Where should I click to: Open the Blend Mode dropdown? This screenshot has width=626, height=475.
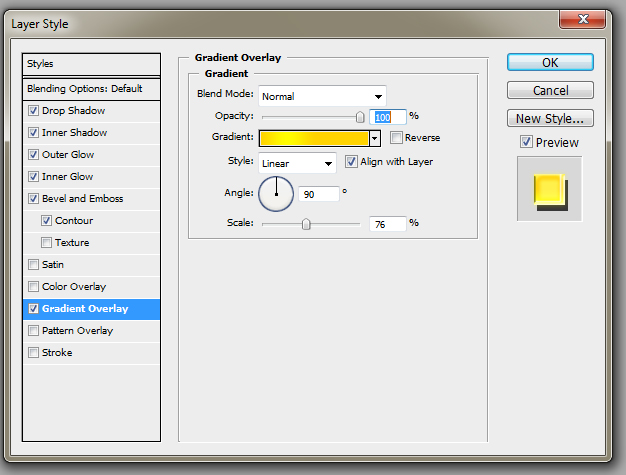click(x=322, y=96)
